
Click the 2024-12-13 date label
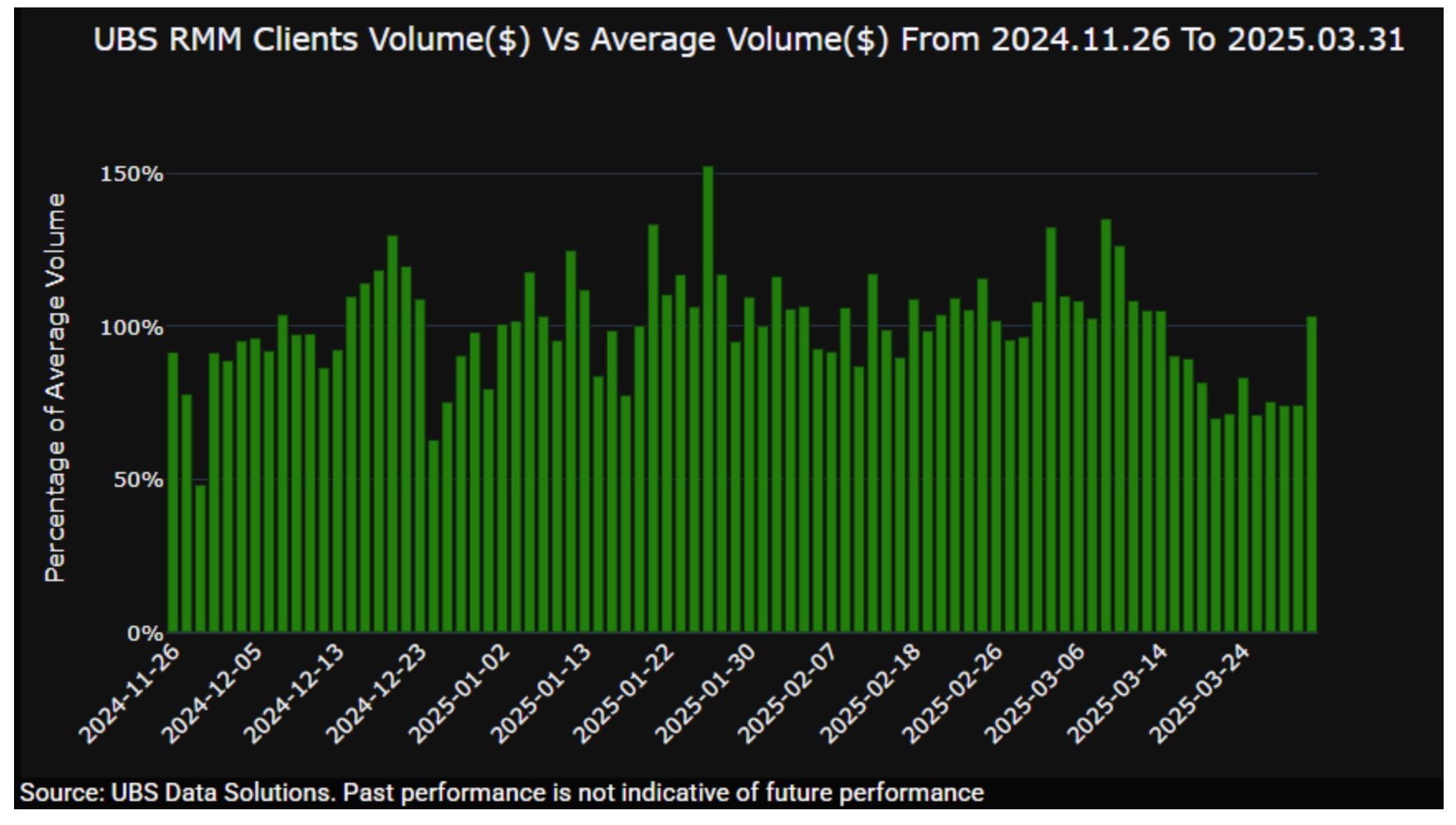click(294, 694)
